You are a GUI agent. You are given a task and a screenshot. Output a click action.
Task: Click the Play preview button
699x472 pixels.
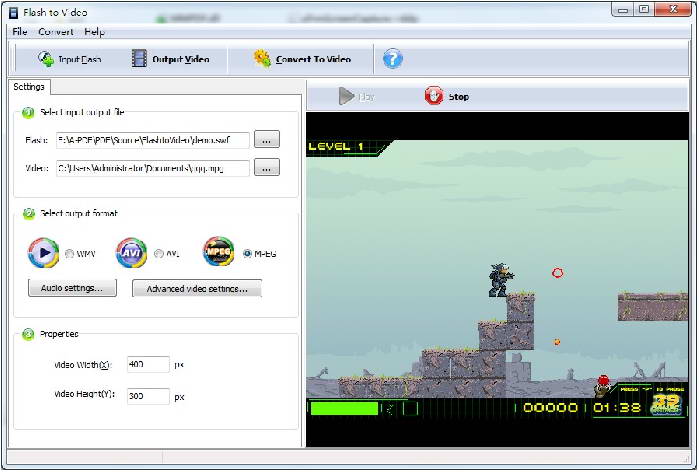click(356, 96)
